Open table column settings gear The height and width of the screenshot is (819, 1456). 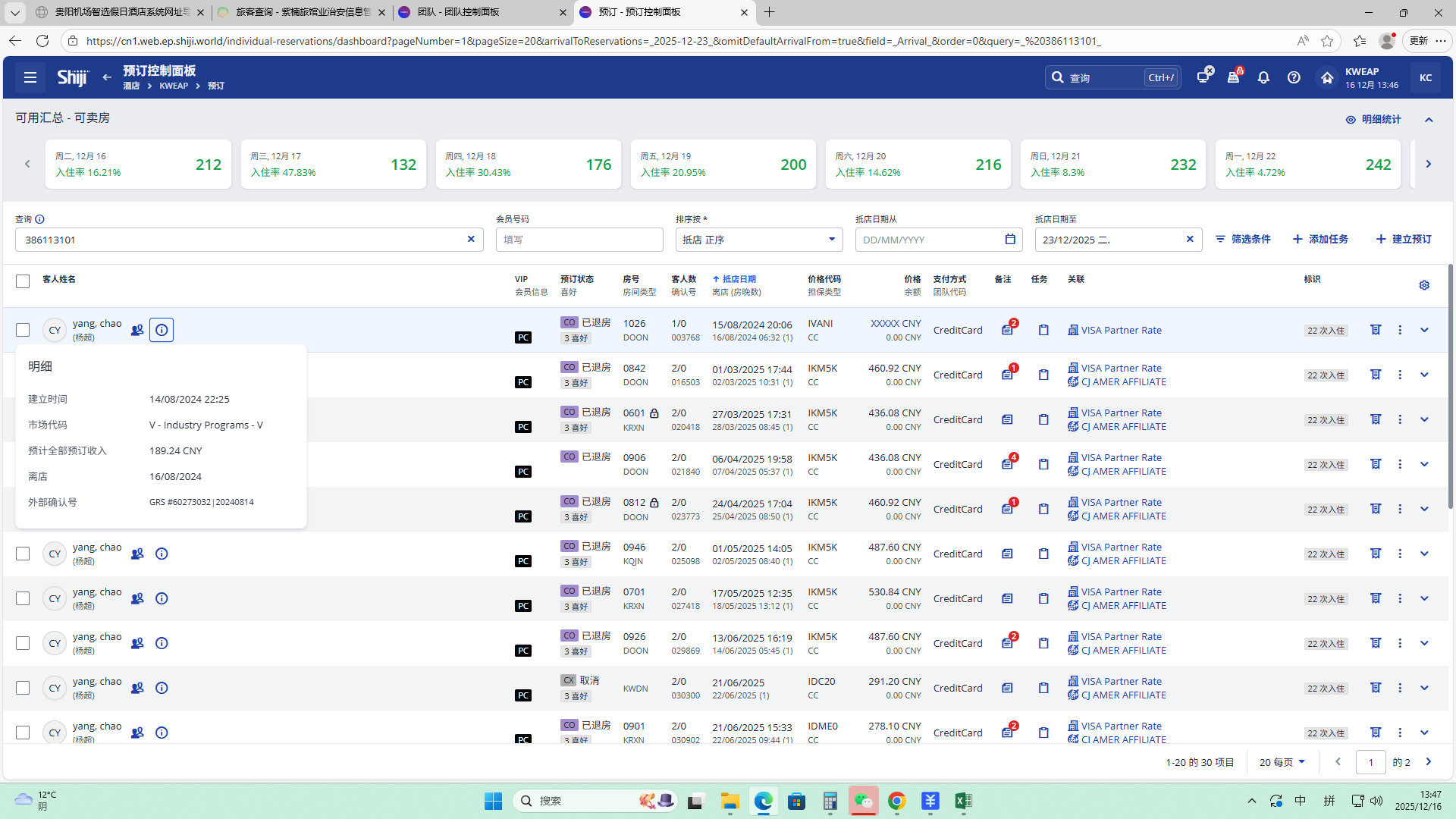point(1424,285)
